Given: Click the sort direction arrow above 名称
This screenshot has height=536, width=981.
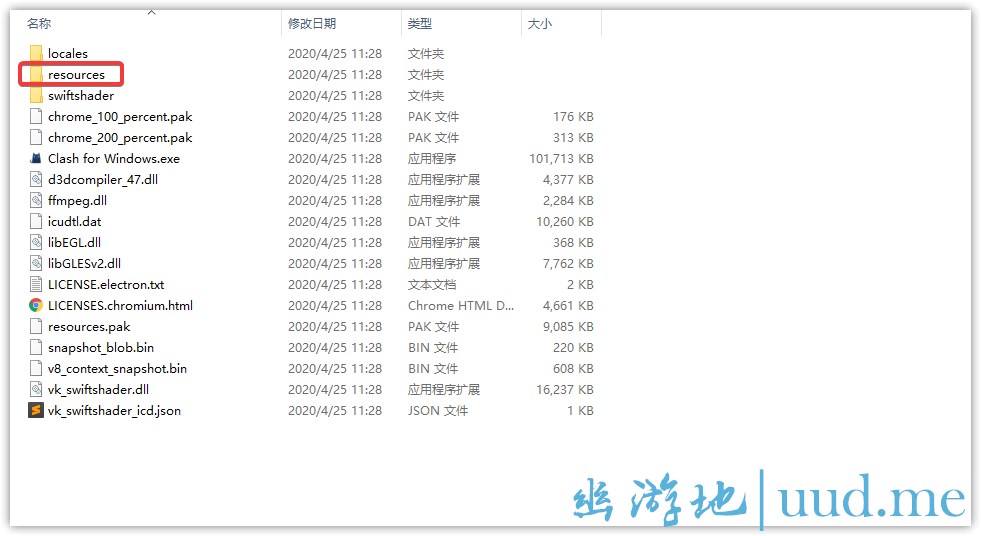Looking at the screenshot, I should click(152, 13).
